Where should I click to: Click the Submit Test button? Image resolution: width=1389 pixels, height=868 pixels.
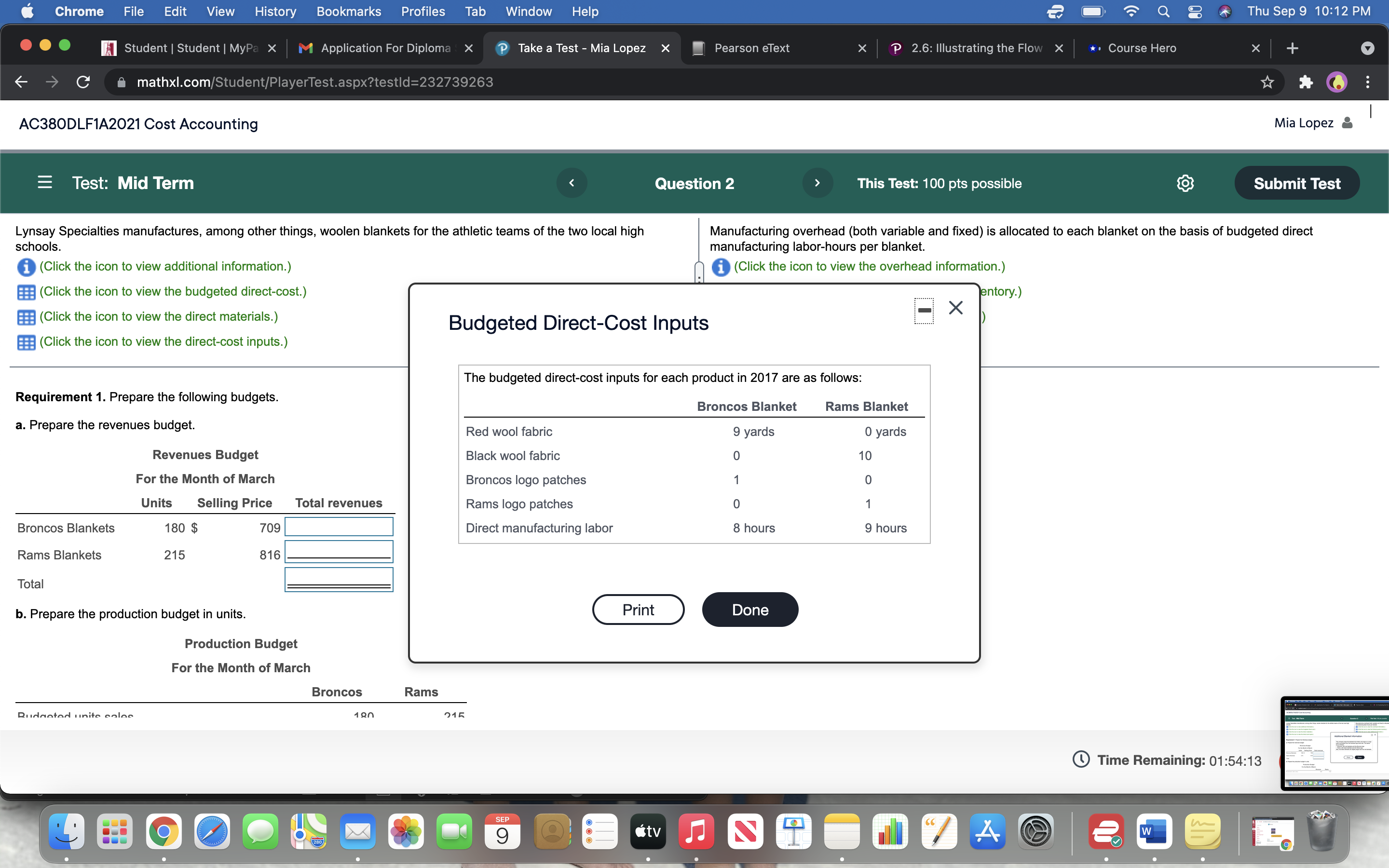(x=1296, y=183)
